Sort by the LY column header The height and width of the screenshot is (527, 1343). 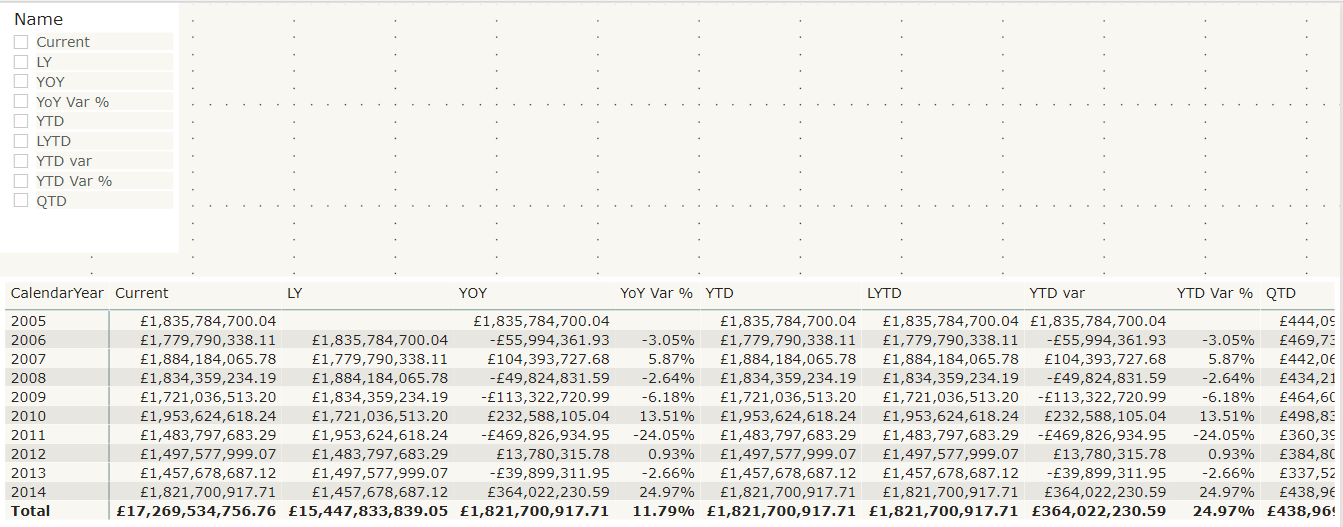tap(295, 293)
